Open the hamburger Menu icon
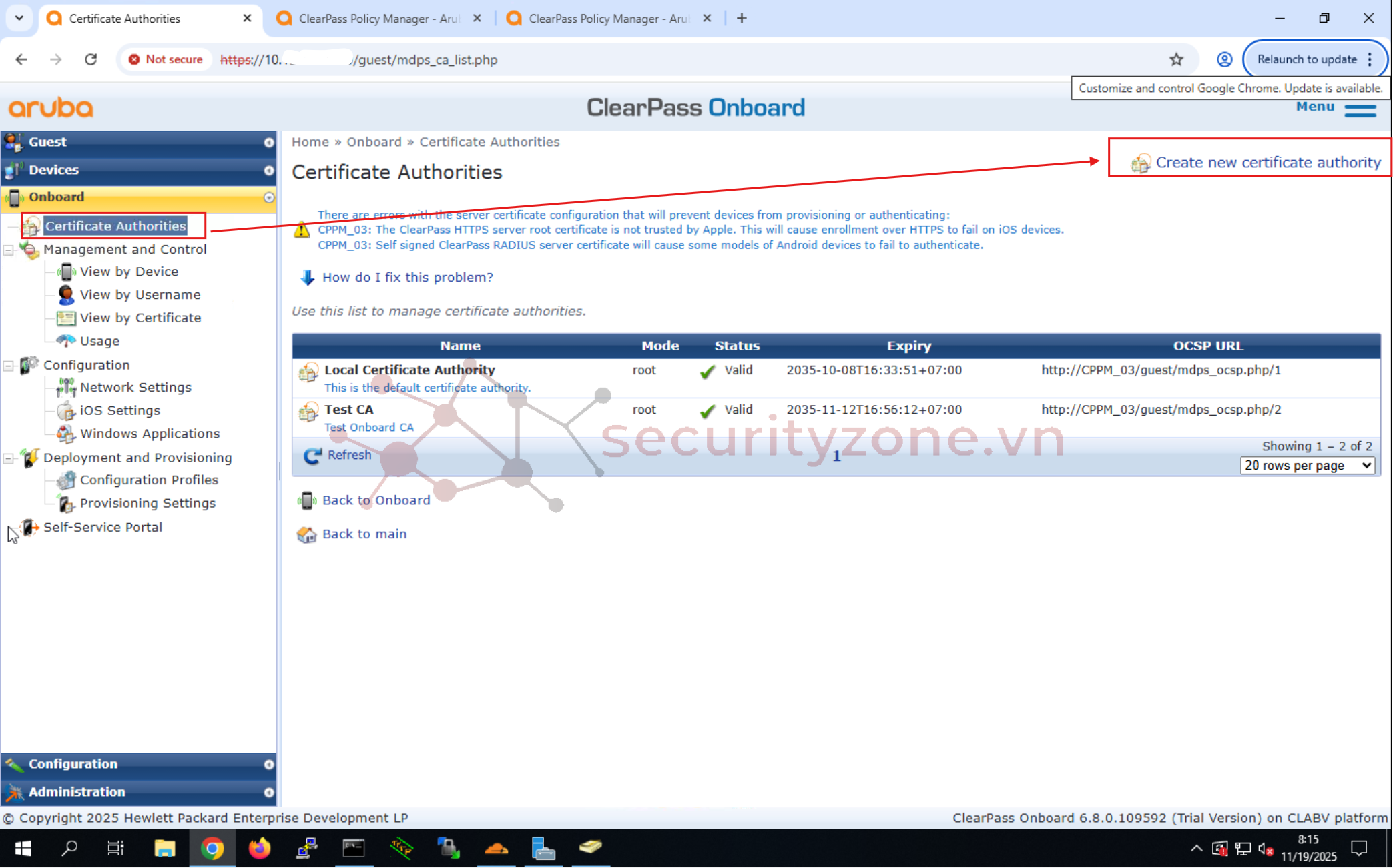Viewport: 1393px width, 868px height. [1360, 110]
